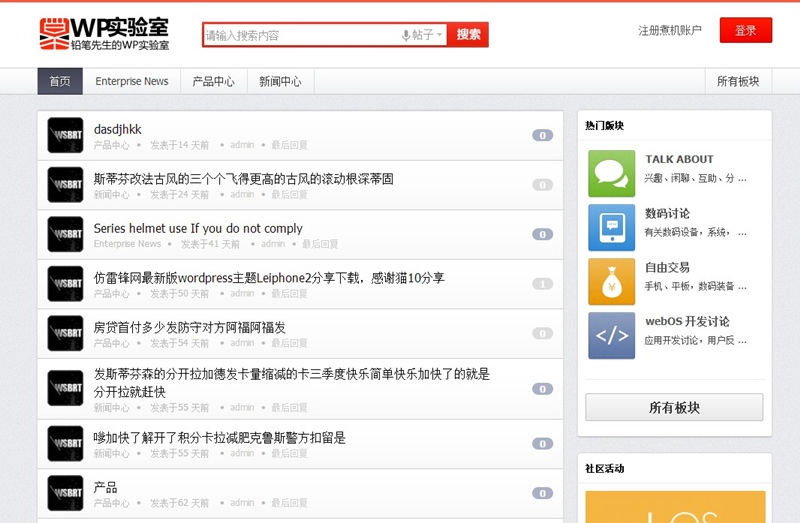The height and width of the screenshot is (523, 800).
Task: Click the 注册煮机账户 link
Action: click(x=670, y=31)
